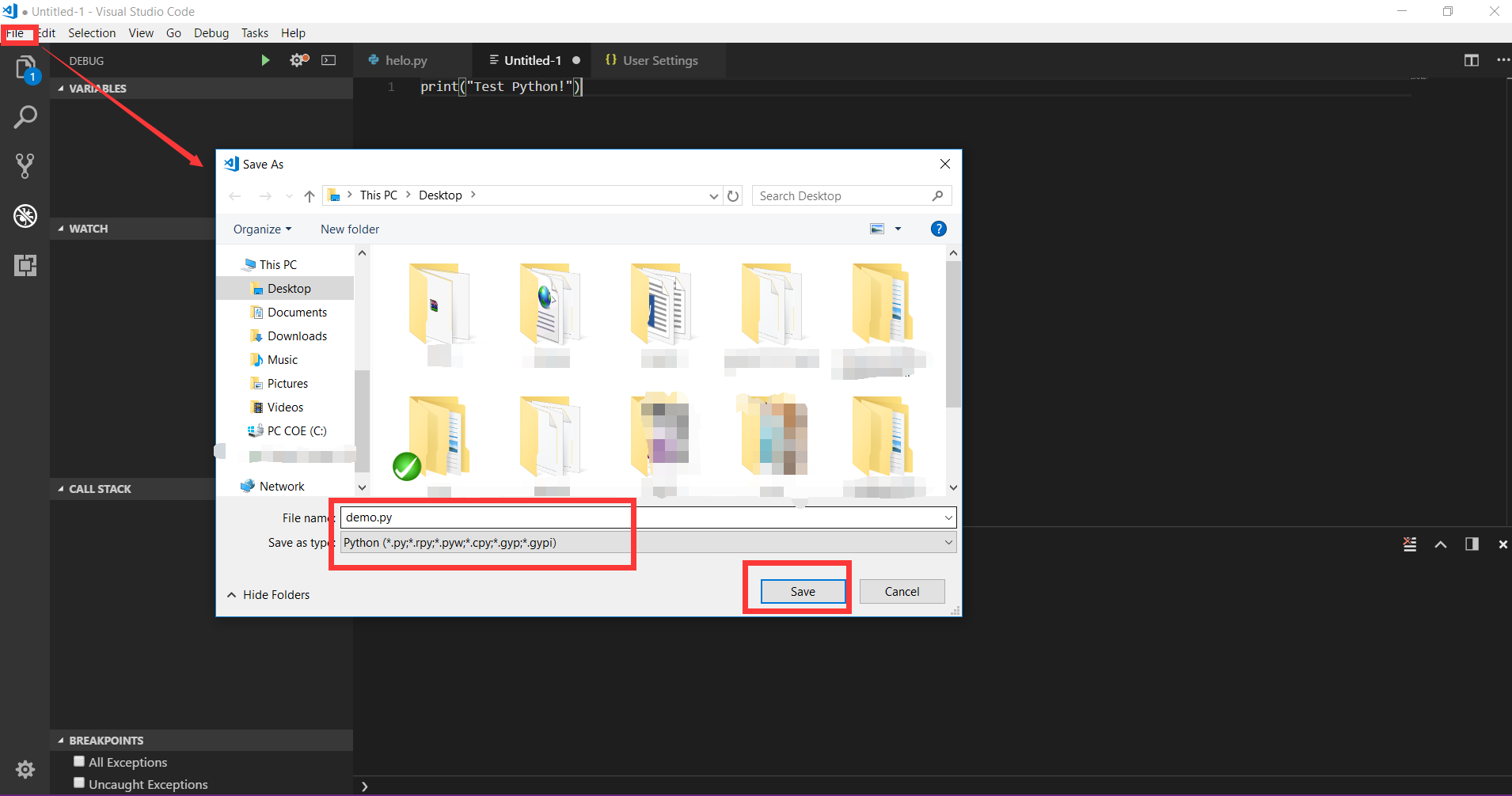
Task: Open the Go menu
Action: coord(173,33)
